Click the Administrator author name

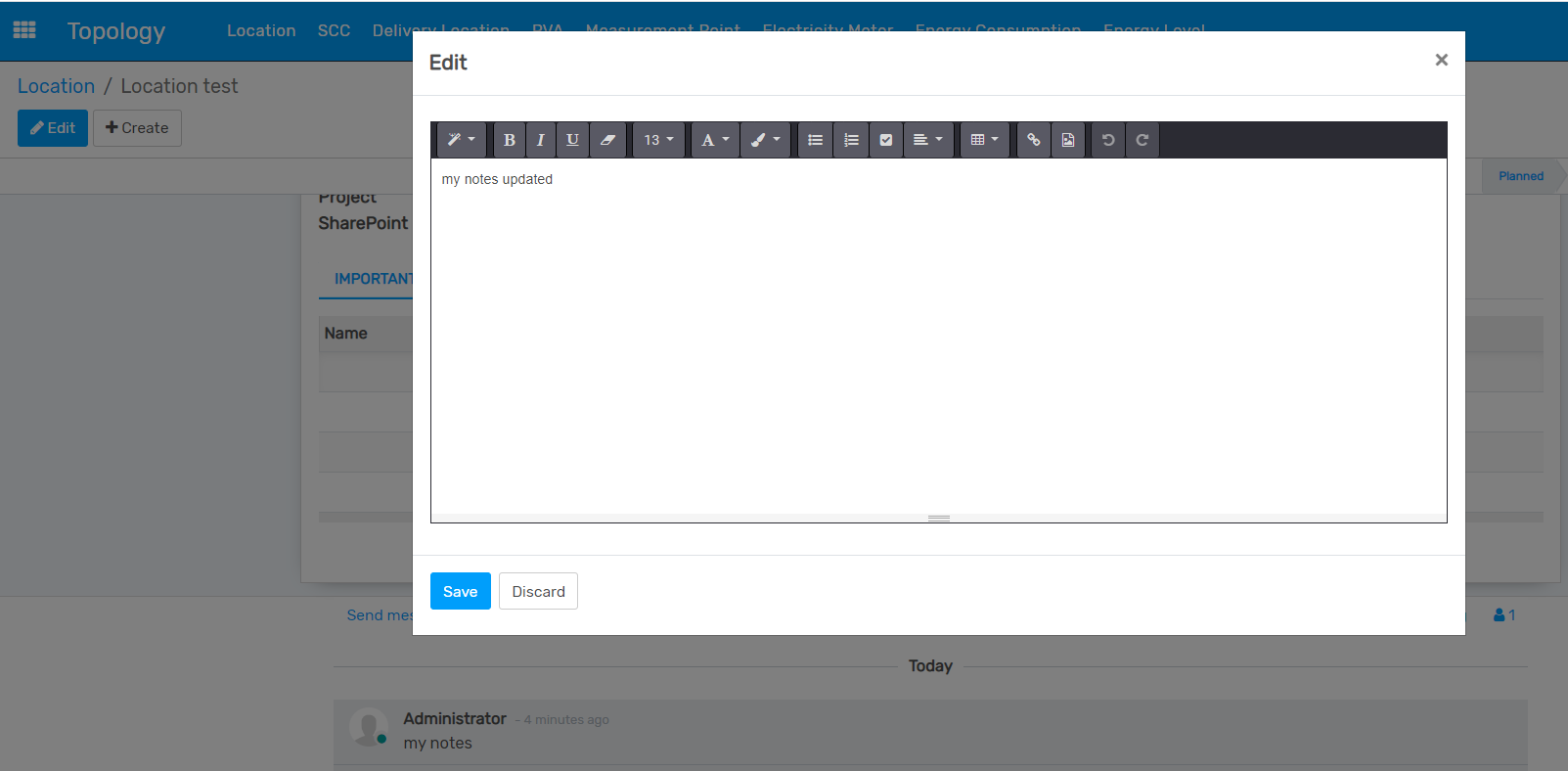pyautogui.click(x=455, y=718)
